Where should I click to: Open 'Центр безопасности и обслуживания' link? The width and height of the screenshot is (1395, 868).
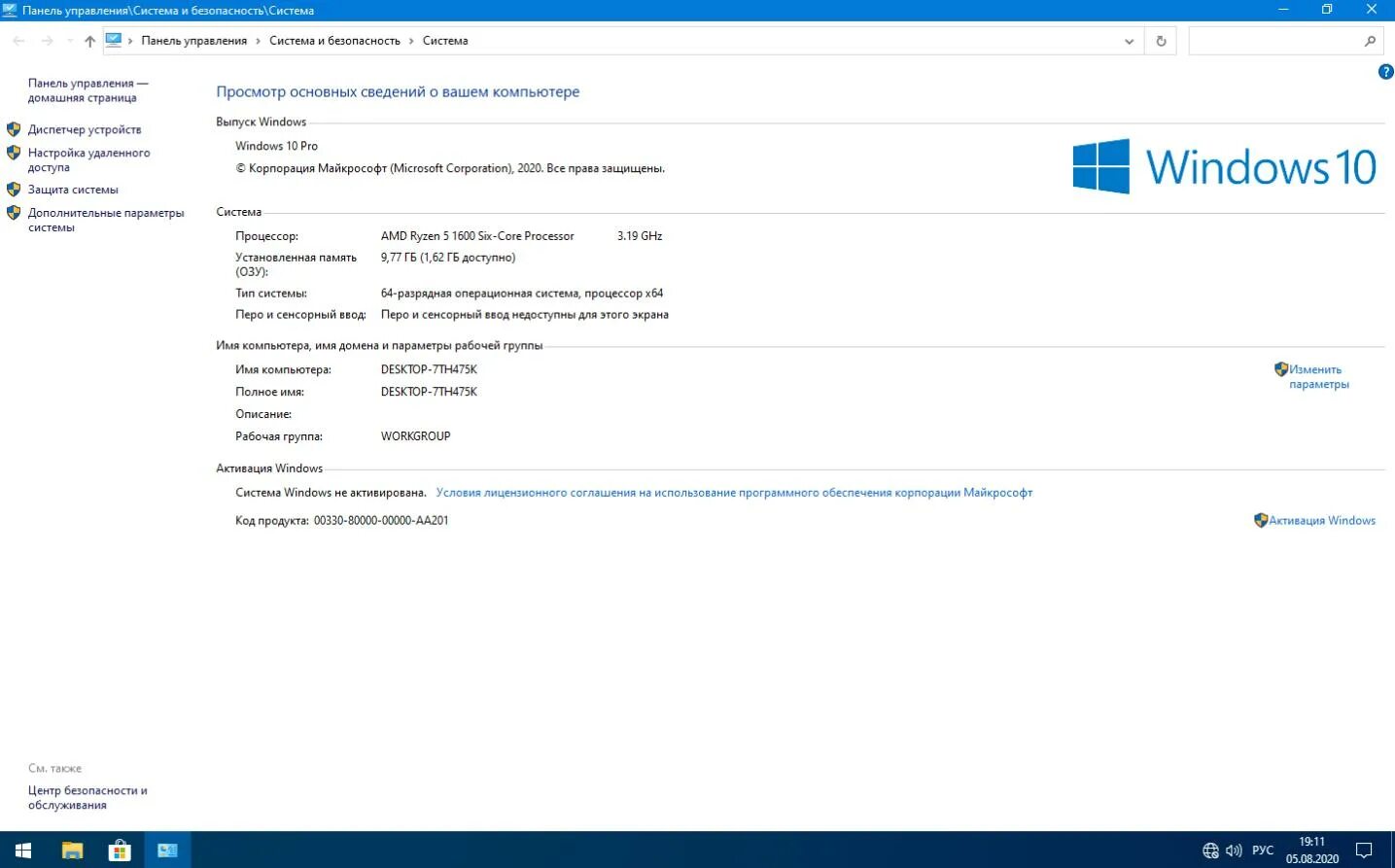coord(87,798)
